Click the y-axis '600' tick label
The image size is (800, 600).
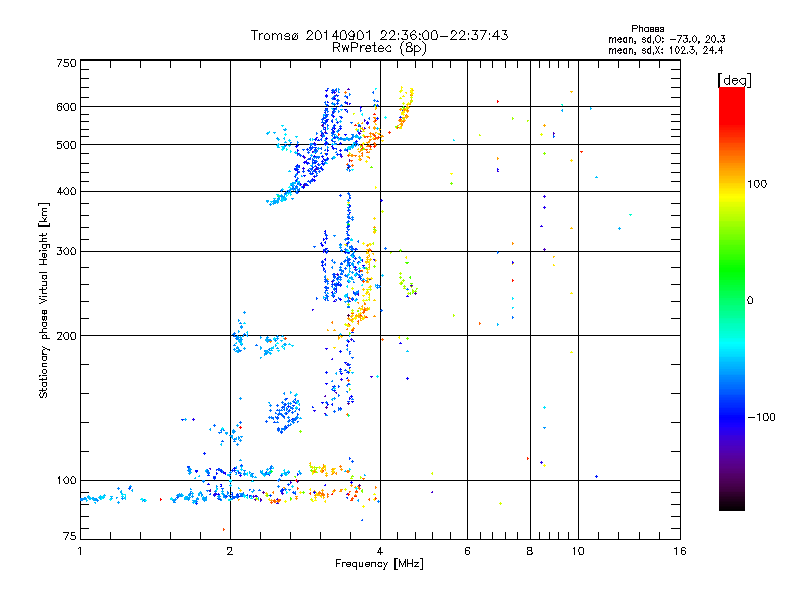(x=66, y=107)
